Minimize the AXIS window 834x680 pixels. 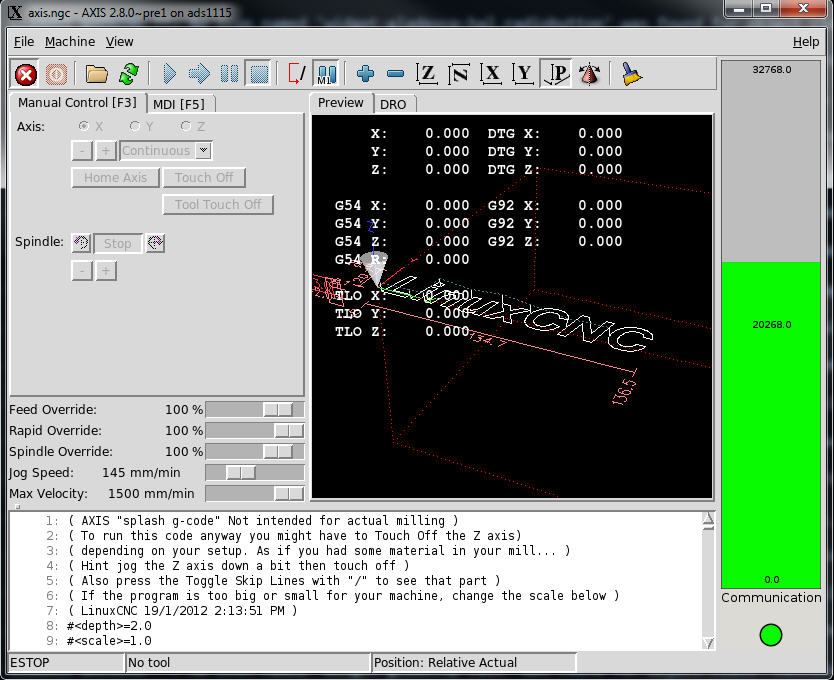(738, 9)
